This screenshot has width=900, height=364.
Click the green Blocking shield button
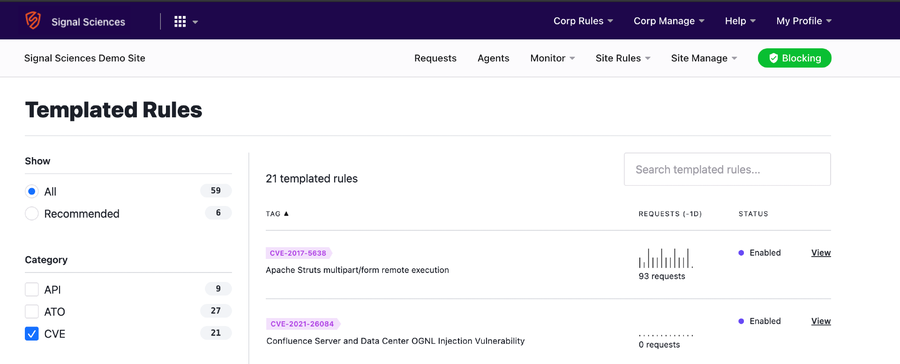(794, 58)
